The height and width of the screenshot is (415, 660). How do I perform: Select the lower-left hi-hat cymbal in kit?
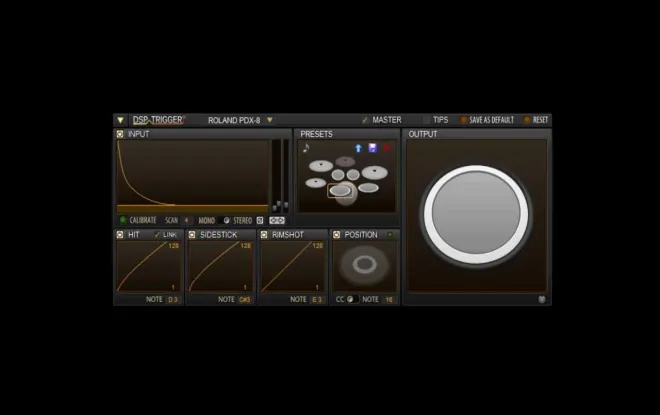tap(316, 183)
